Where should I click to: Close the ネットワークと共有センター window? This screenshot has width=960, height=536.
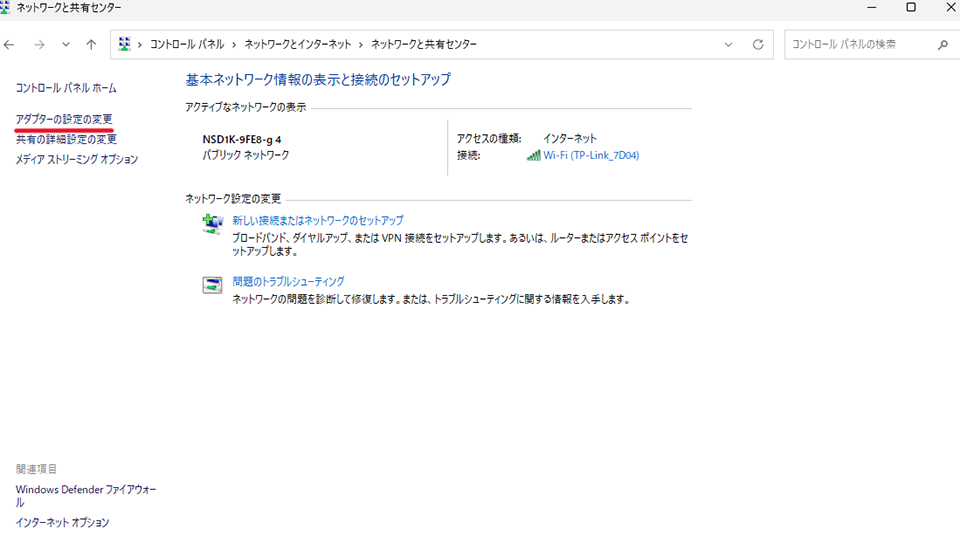[x=951, y=7]
